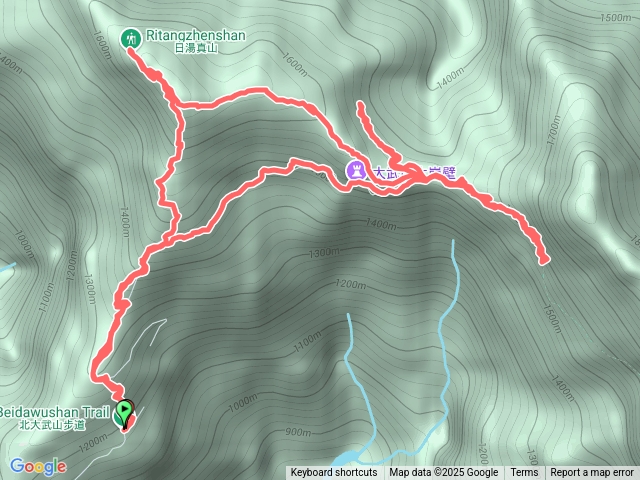This screenshot has width=640, height=480.
Task: Open the Beidawushan Trail place label
Action: point(54,412)
